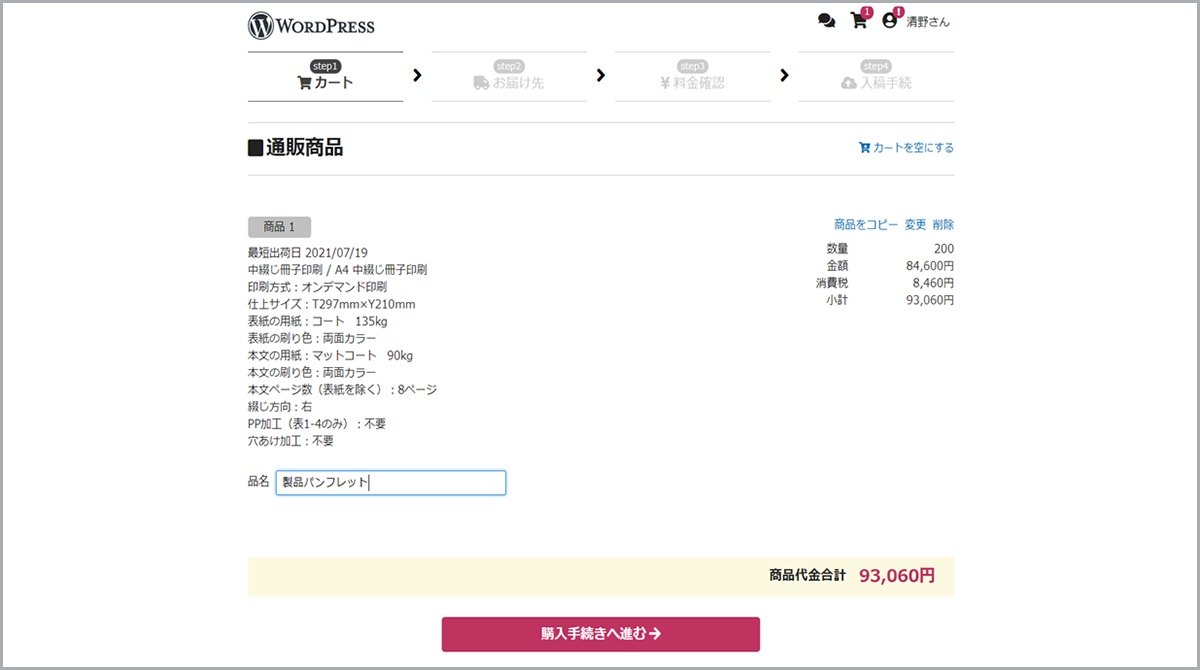Focus the 品名 text field
Screen dimensions: 1200x670
[x=391, y=483]
